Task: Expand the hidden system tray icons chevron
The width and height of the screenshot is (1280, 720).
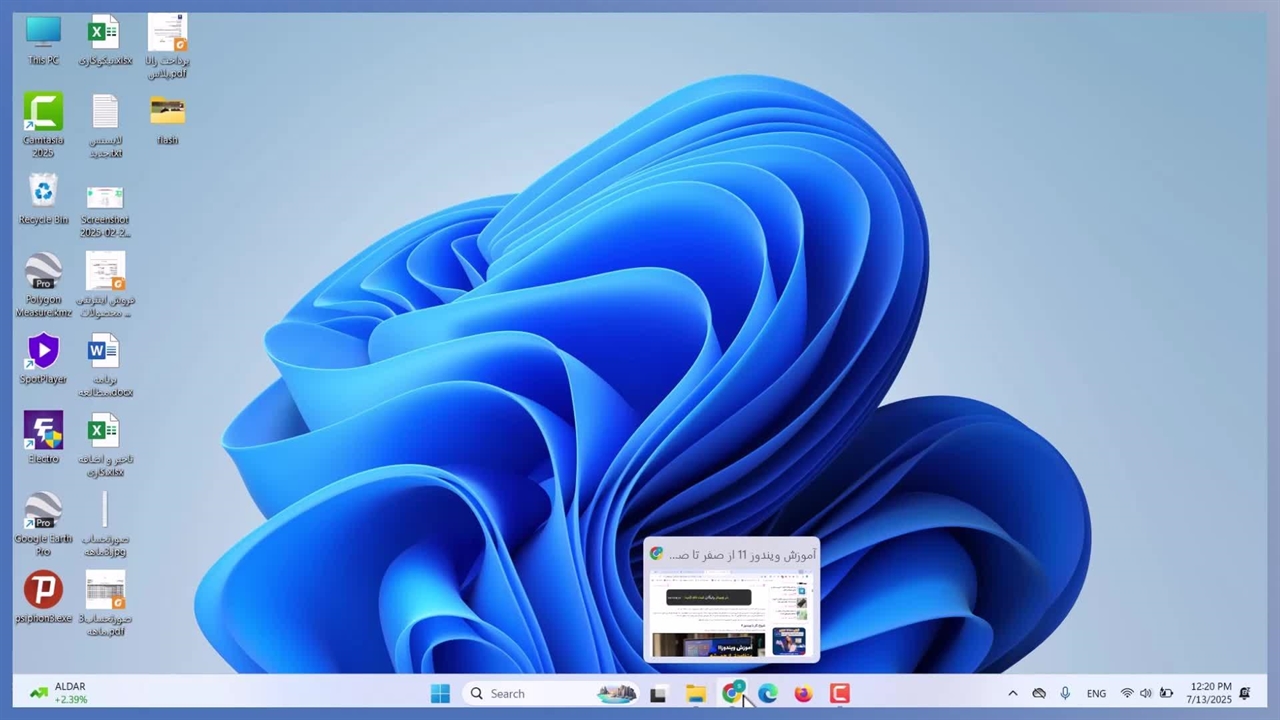Action: [1012, 694]
